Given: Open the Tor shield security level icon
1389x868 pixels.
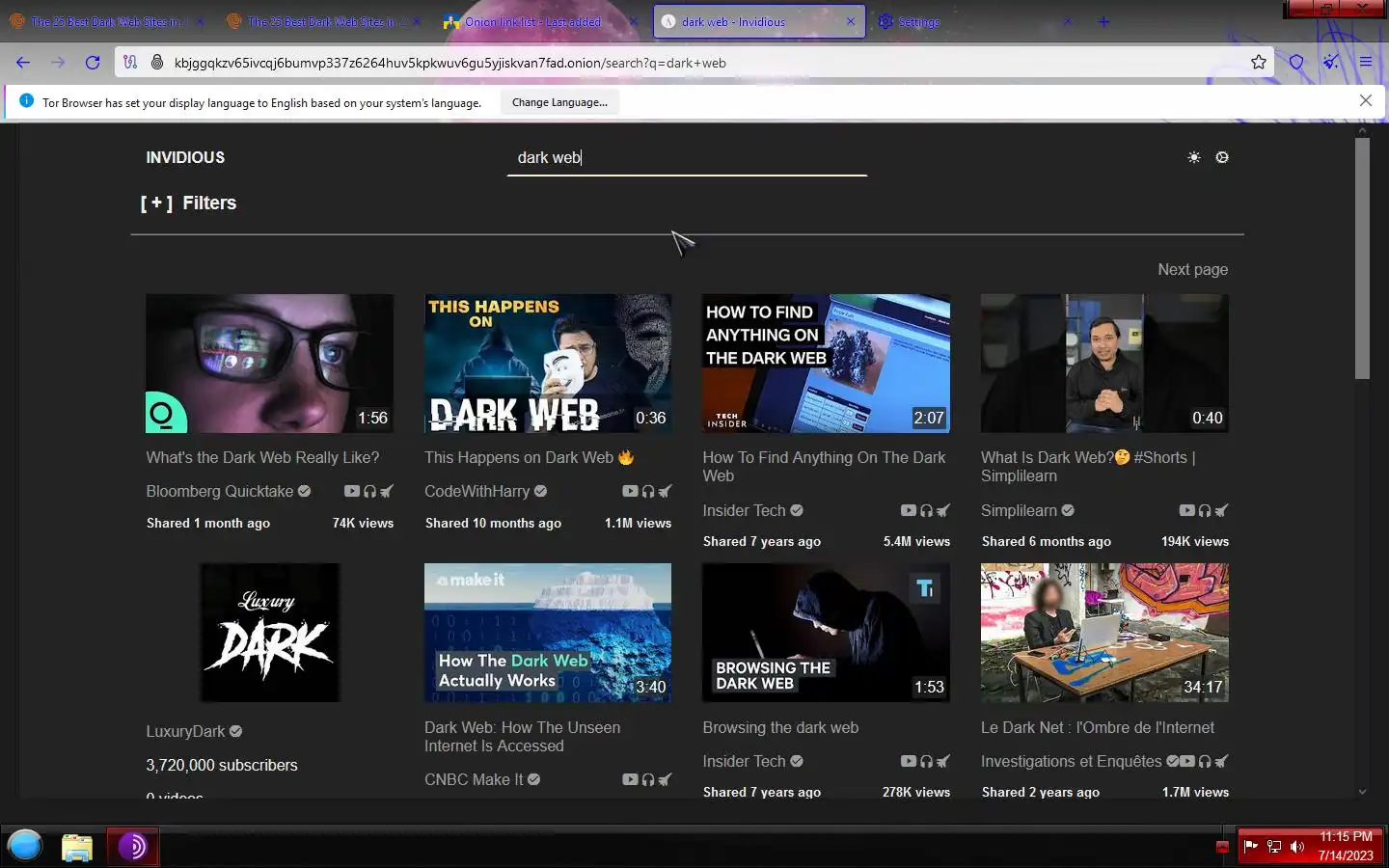Looking at the screenshot, I should [x=1296, y=63].
